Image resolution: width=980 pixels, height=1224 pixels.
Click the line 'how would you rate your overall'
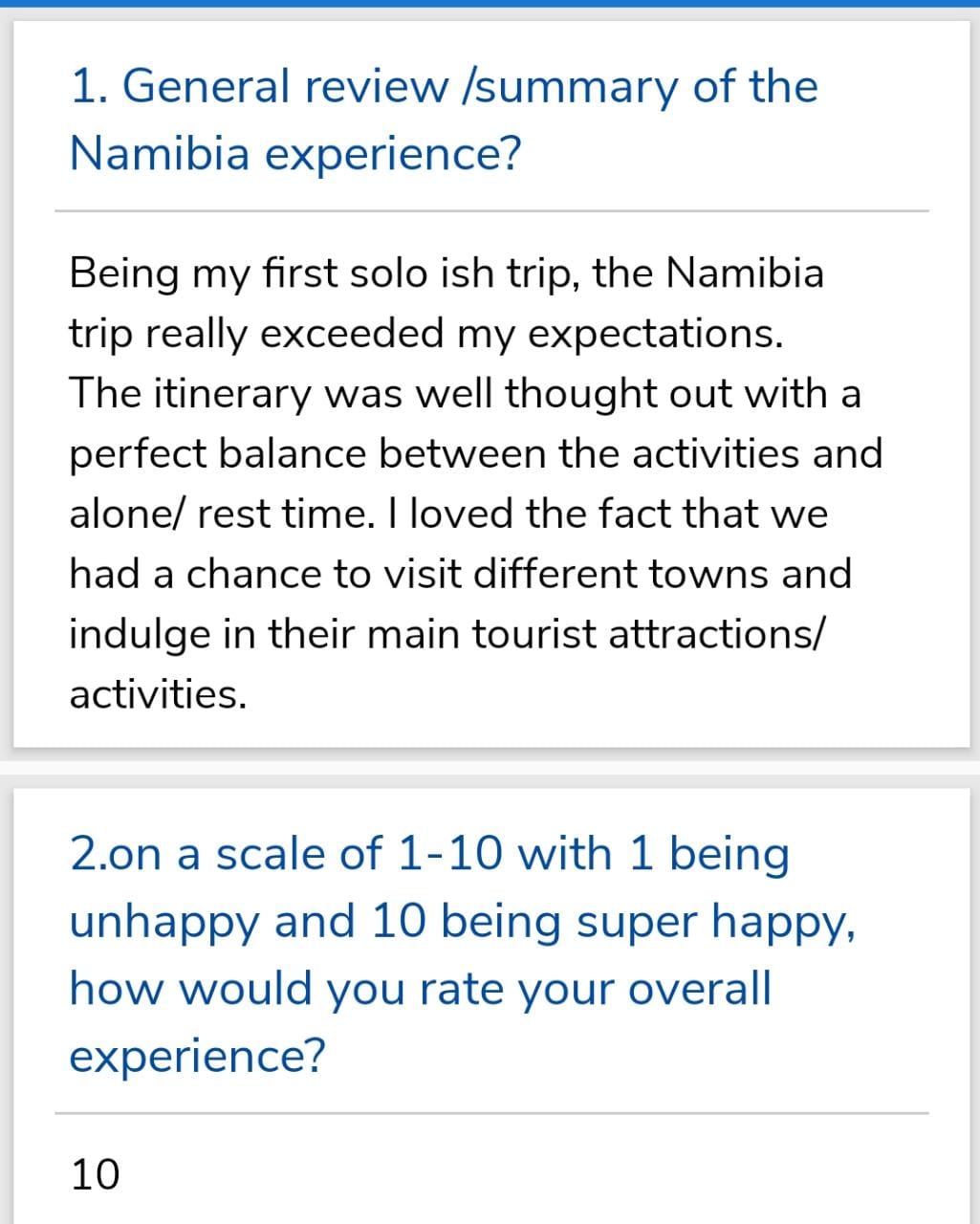(421, 988)
